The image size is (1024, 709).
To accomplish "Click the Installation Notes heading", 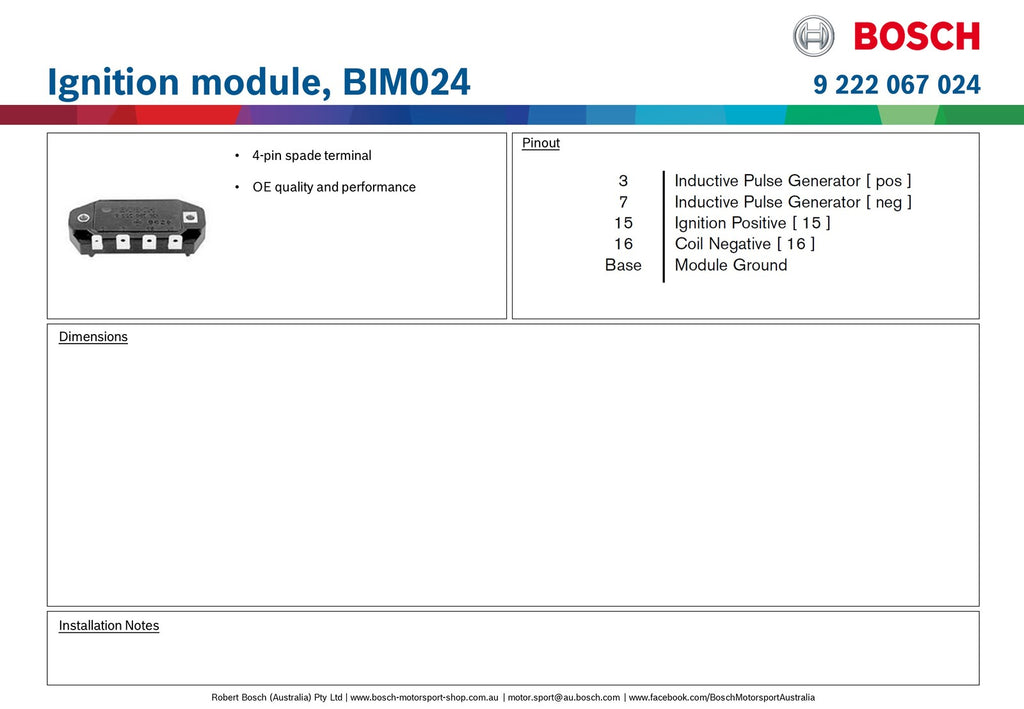I will 109,625.
